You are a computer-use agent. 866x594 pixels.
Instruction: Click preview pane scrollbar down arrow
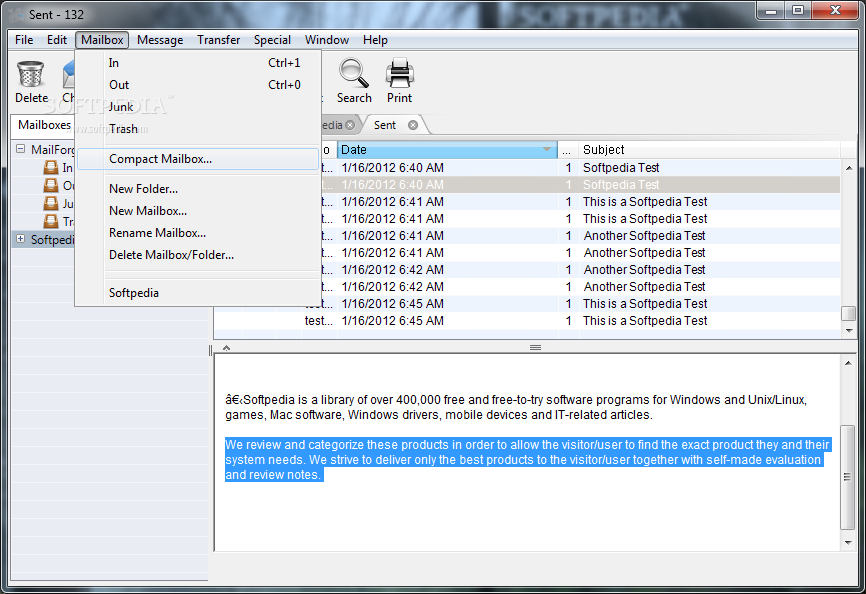(x=848, y=543)
